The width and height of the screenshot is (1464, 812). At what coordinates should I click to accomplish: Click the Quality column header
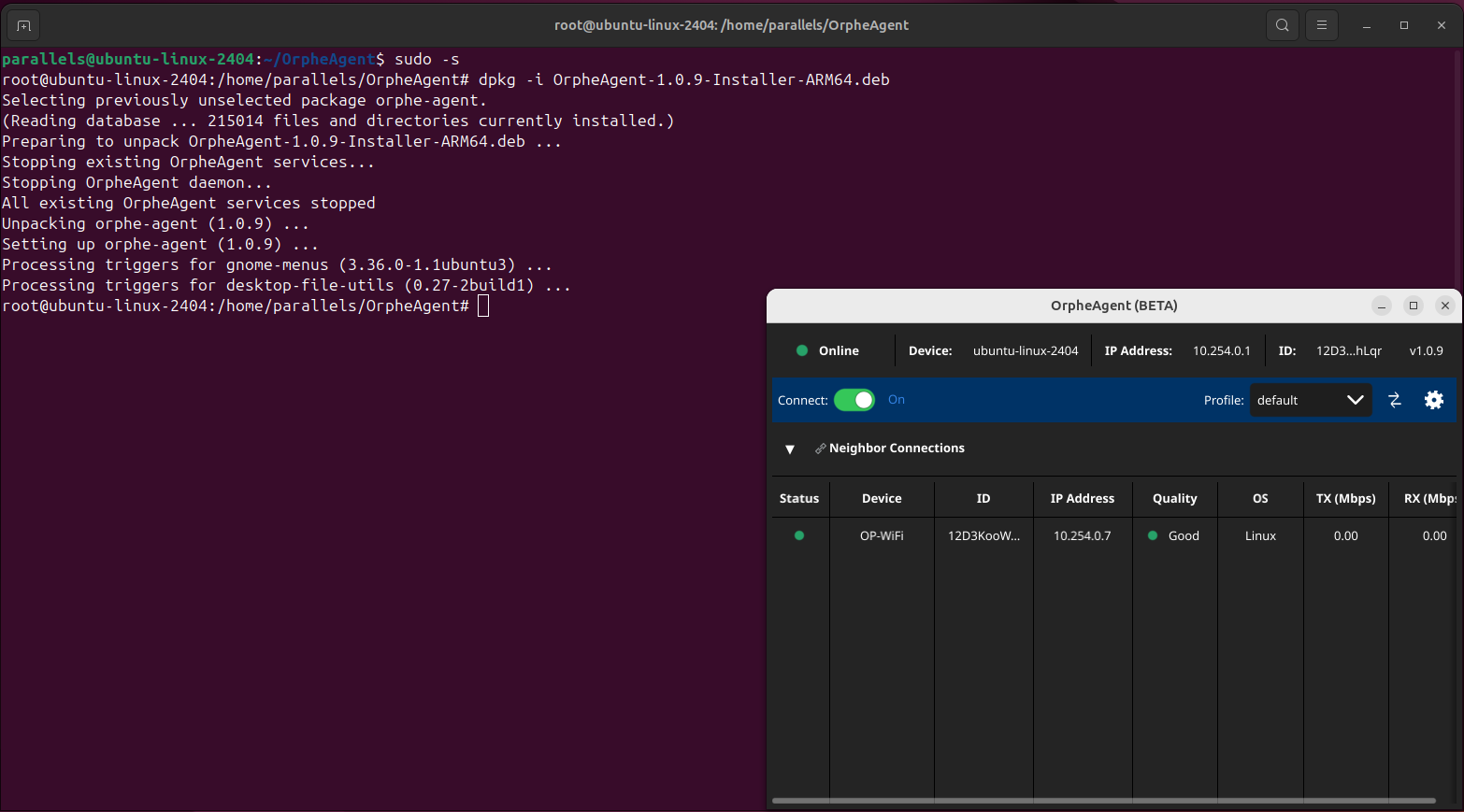pos(1174,498)
